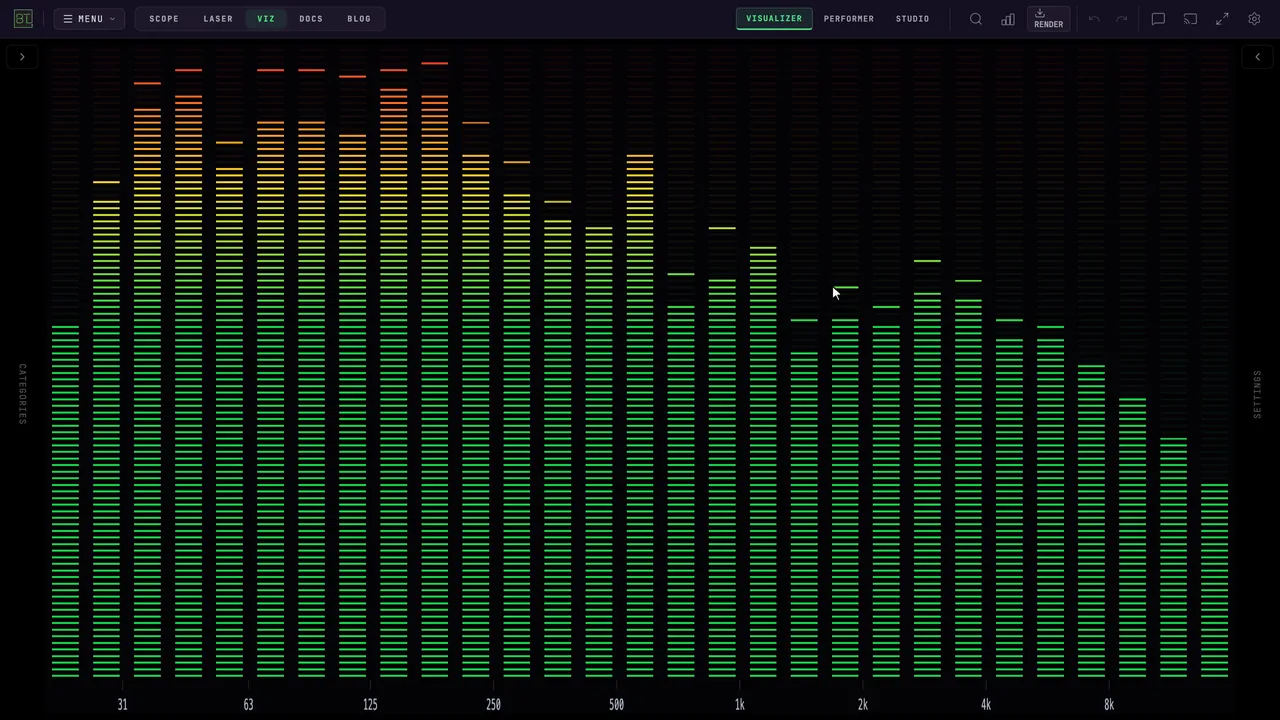Switch to the Scope tab
The height and width of the screenshot is (720, 1280).
coord(164,19)
